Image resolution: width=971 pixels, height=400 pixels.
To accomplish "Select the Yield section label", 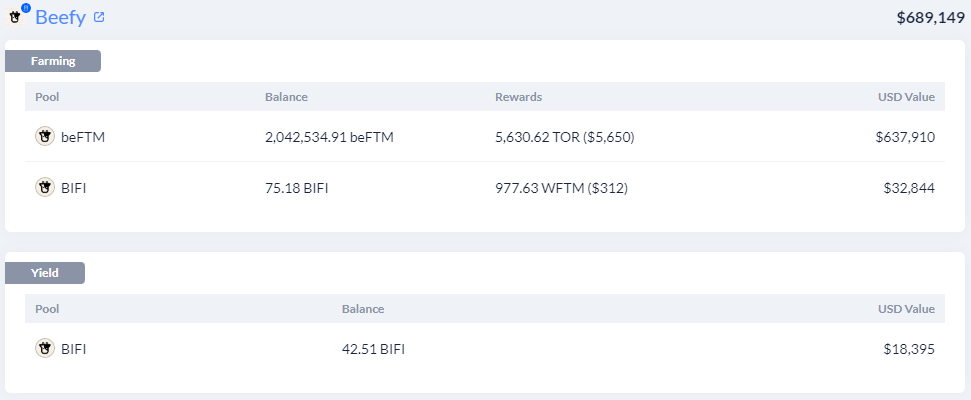I will pos(45,273).
